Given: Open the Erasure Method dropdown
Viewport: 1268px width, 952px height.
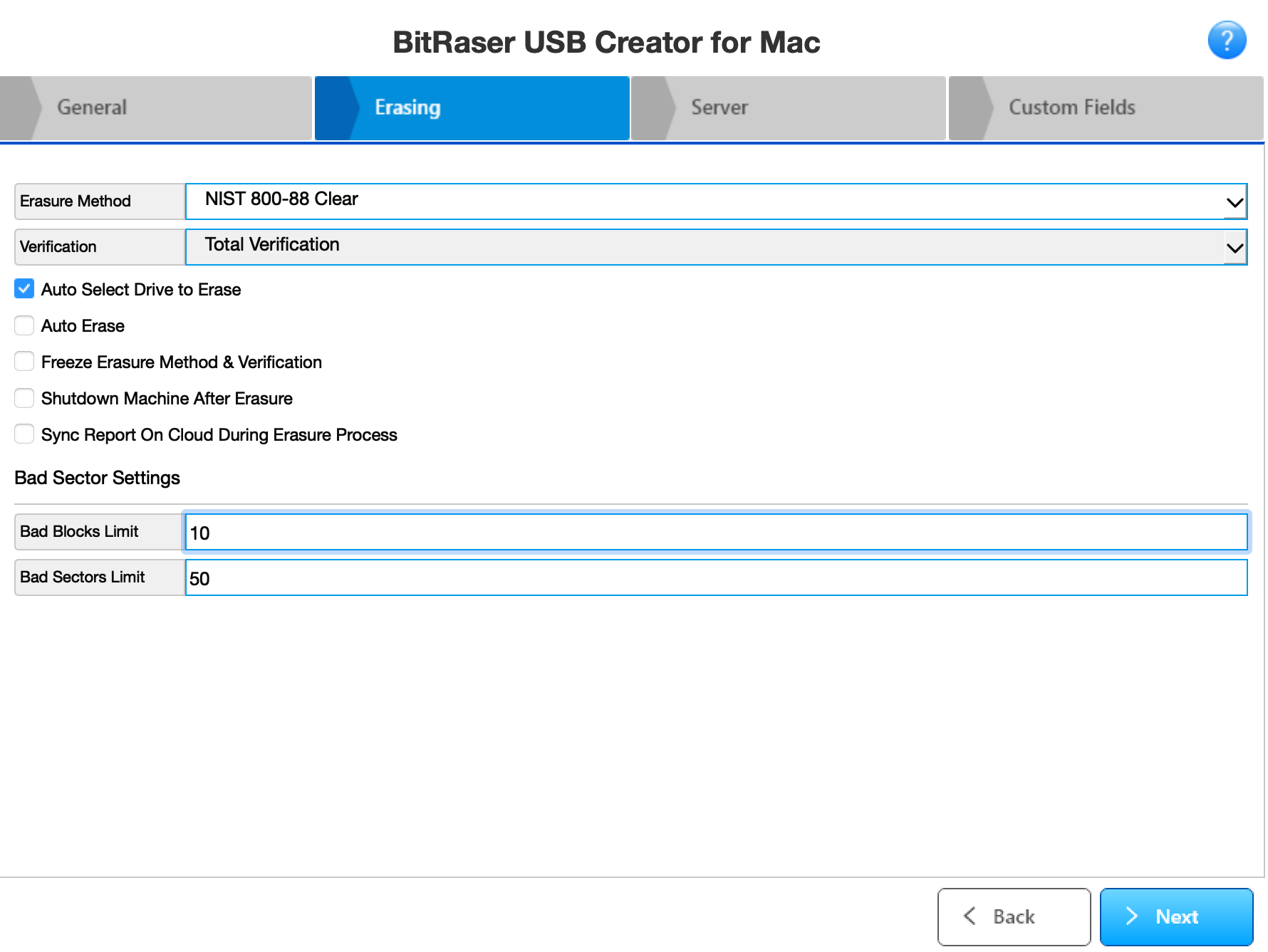Looking at the screenshot, I should pyautogui.click(x=716, y=202).
